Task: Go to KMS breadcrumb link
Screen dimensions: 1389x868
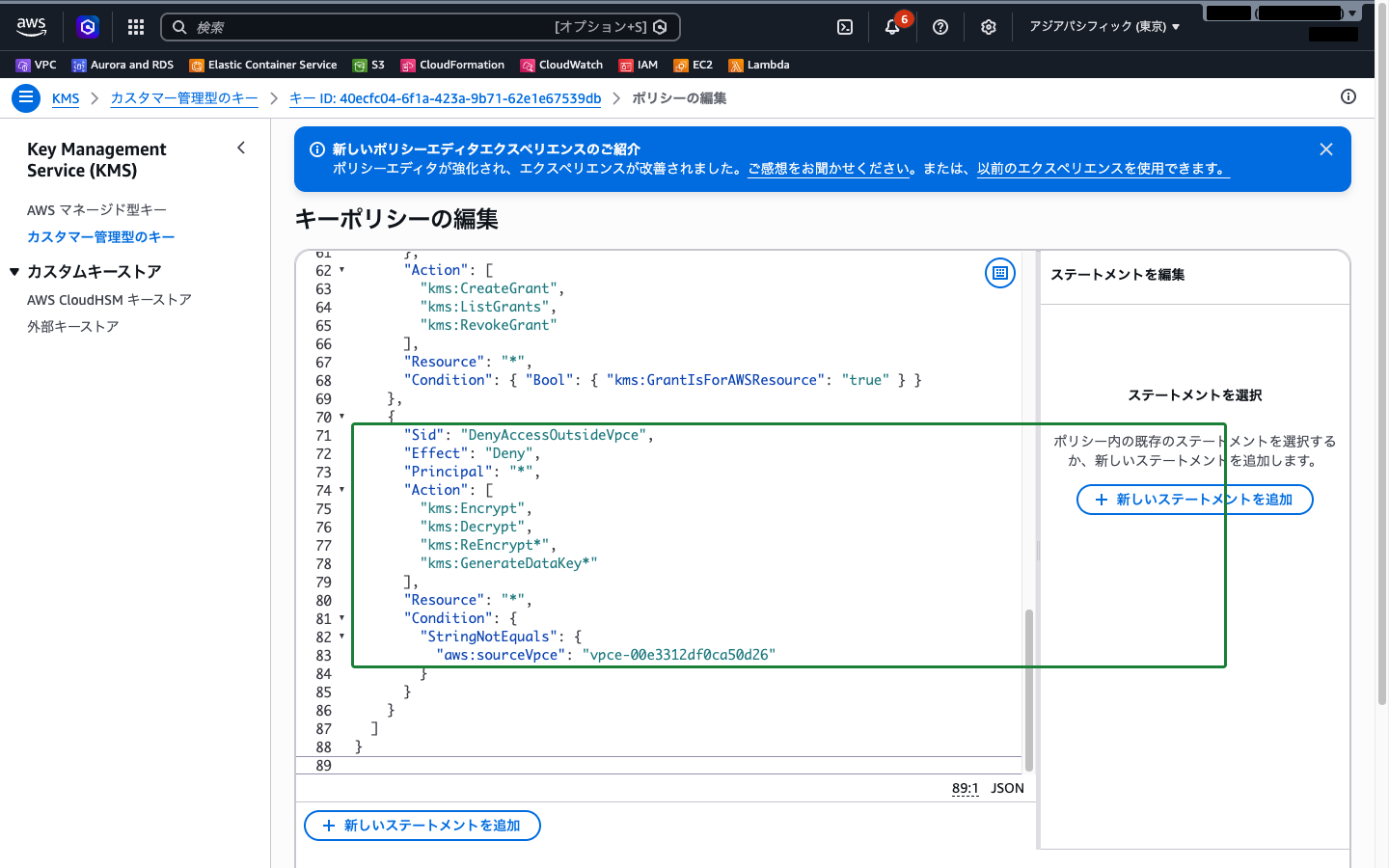Action: (x=66, y=98)
